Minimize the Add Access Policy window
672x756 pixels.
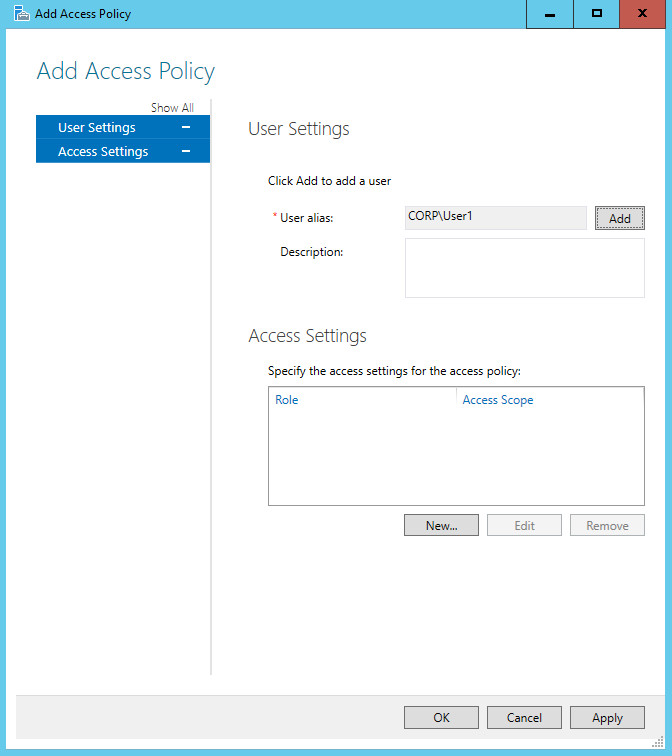(x=550, y=14)
